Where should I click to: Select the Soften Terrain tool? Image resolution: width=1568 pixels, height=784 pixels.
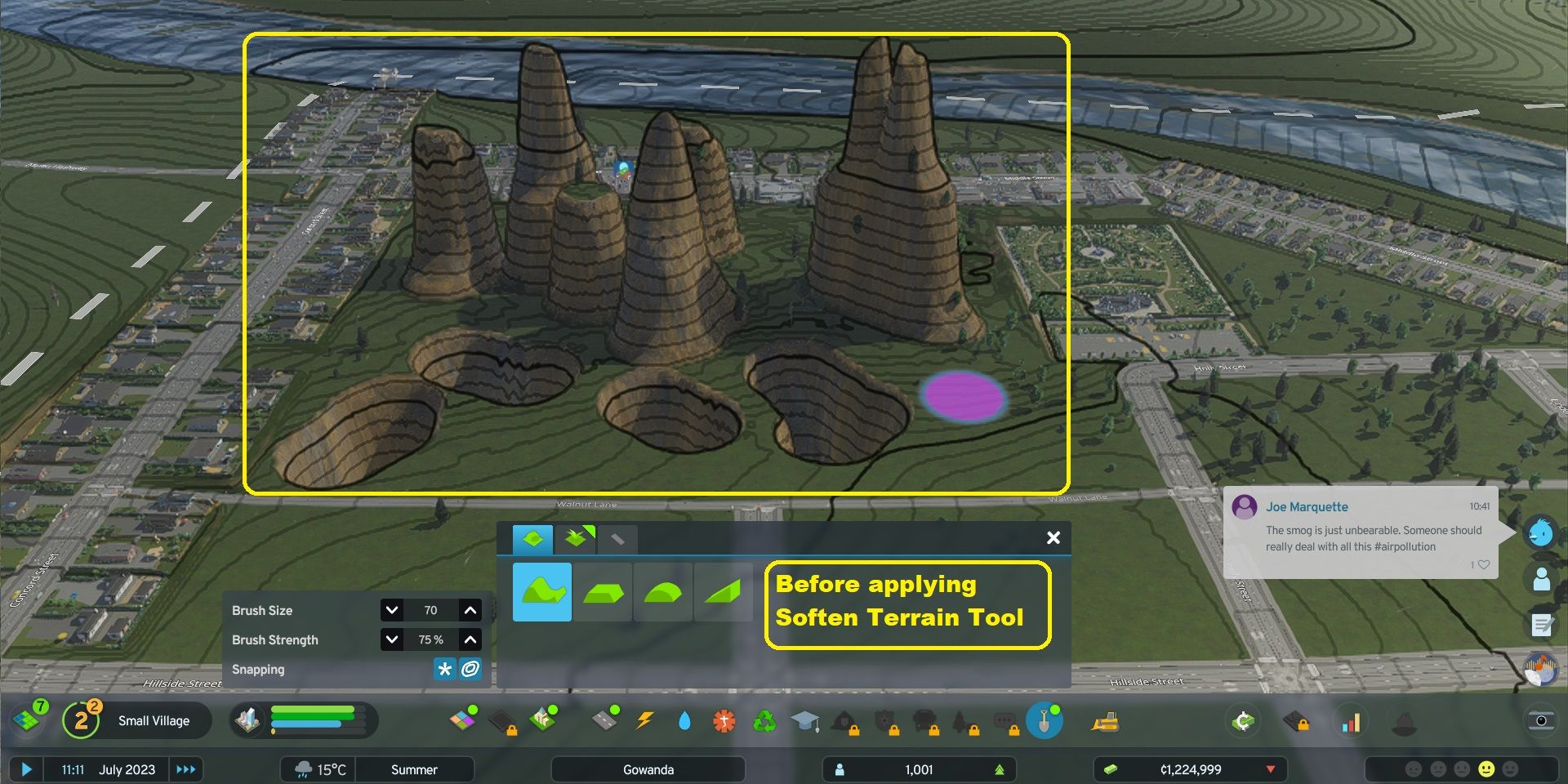[x=662, y=592]
